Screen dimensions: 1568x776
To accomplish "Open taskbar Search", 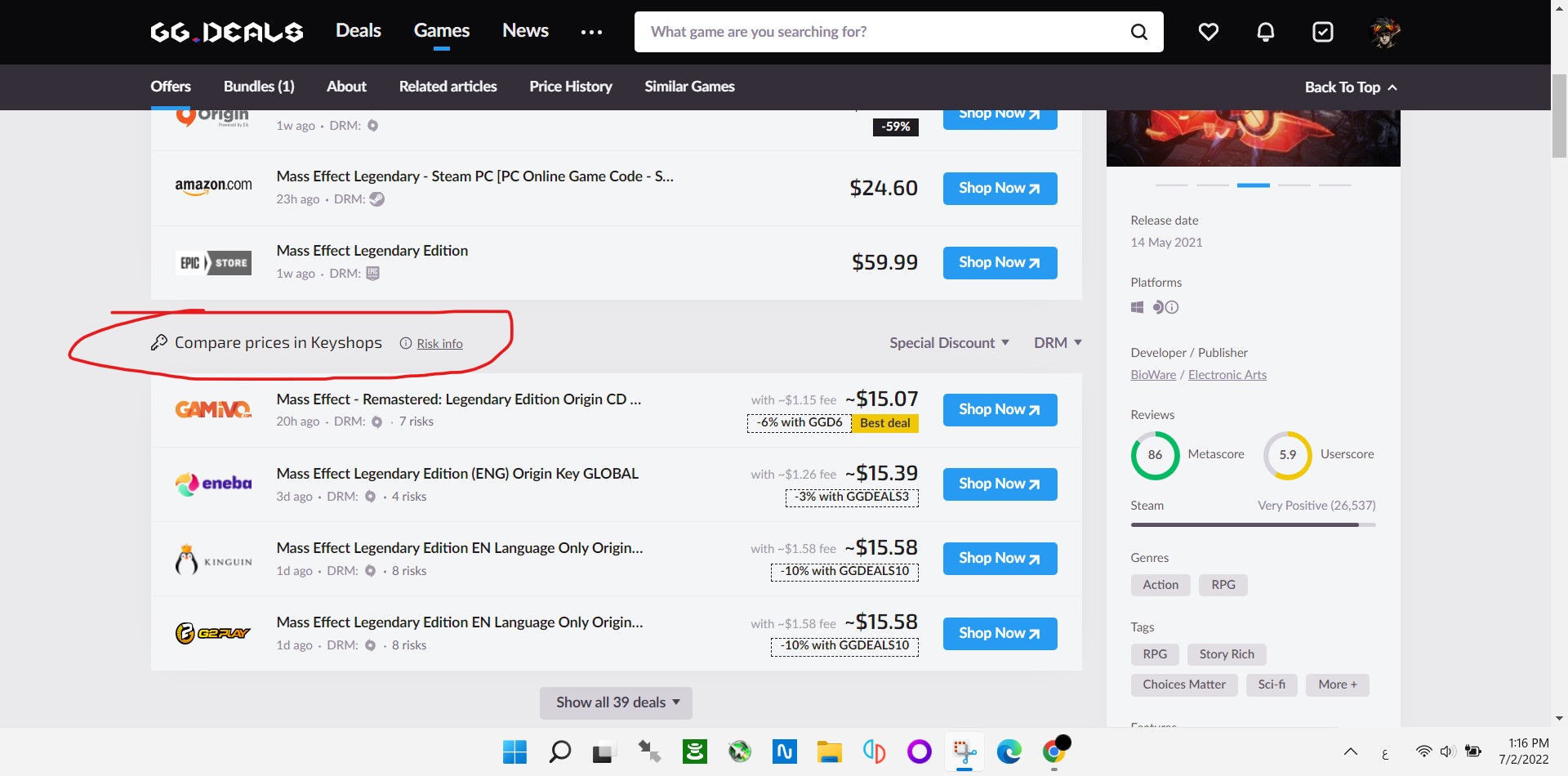I will click(559, 751).
